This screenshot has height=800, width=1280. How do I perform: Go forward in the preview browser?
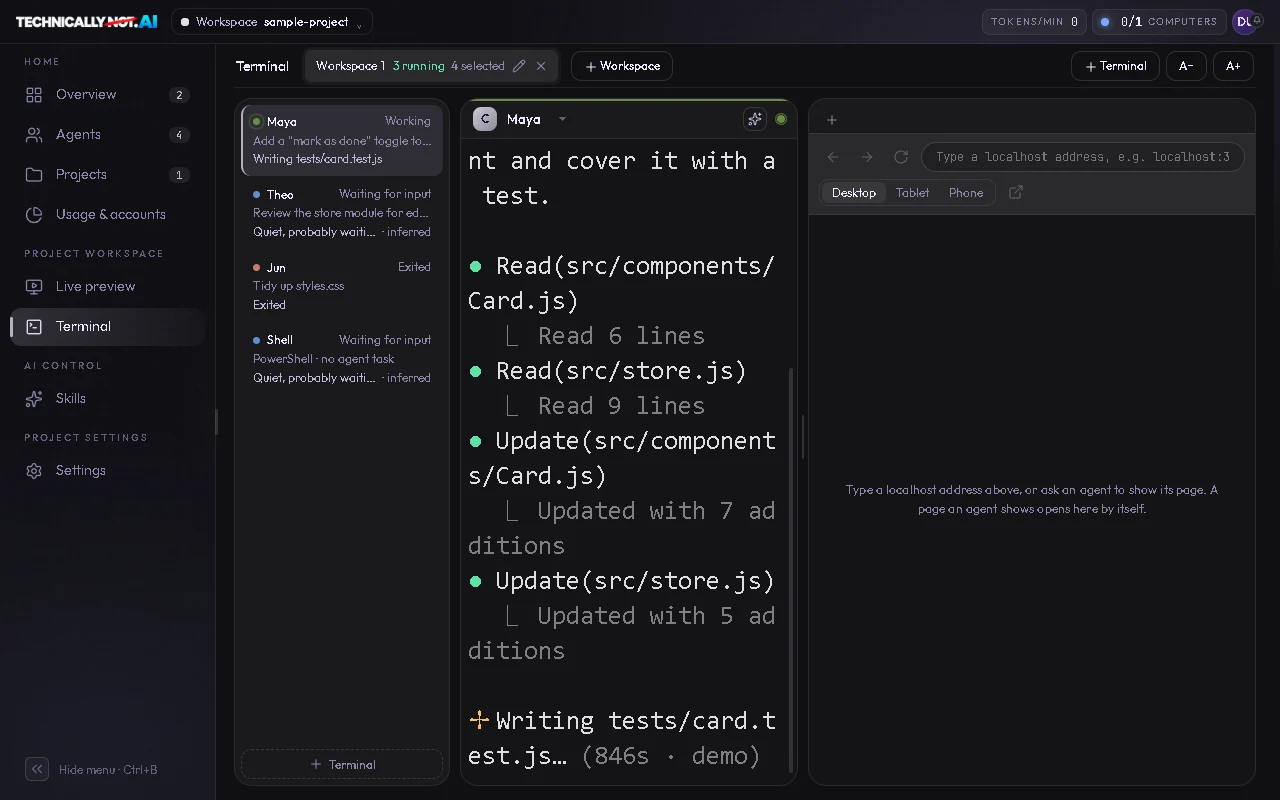(867, 157)
